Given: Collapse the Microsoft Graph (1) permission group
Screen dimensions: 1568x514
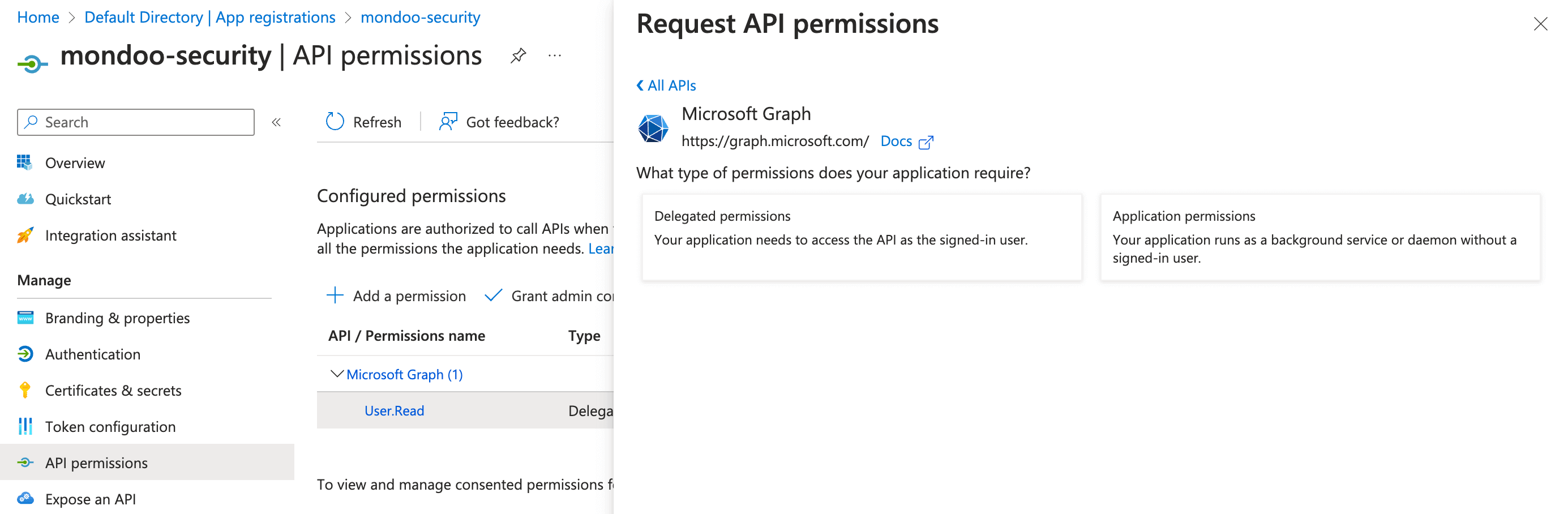Looking at the screenshot, I should [339, 374].
